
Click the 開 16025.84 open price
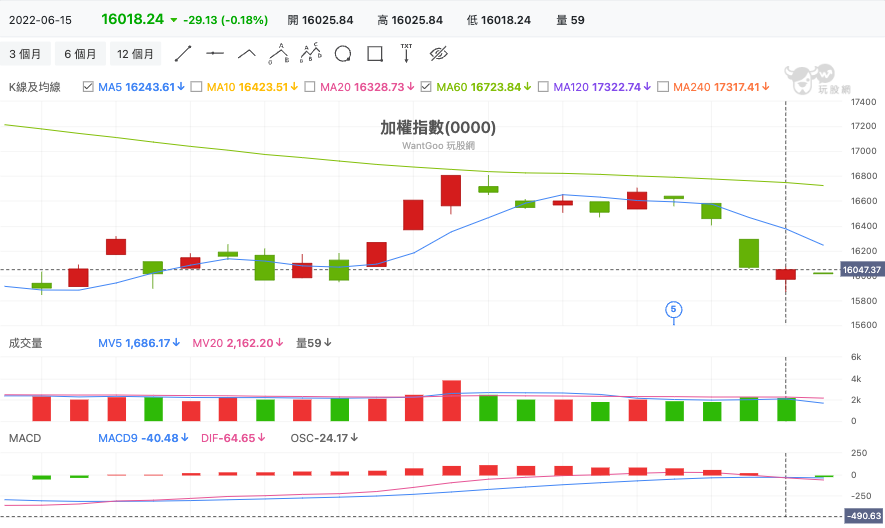coord(320,20)
